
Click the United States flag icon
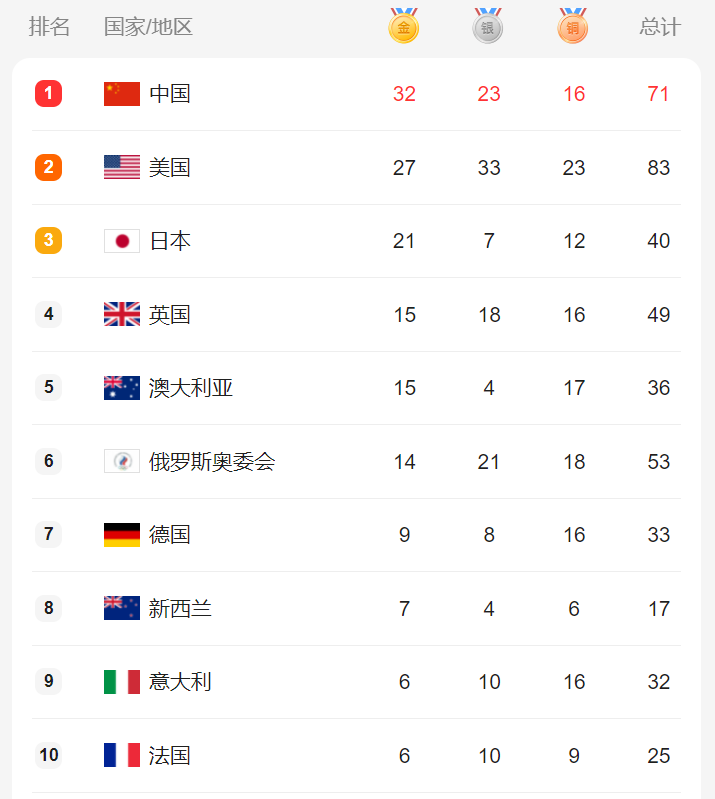(x=122, y=167)
